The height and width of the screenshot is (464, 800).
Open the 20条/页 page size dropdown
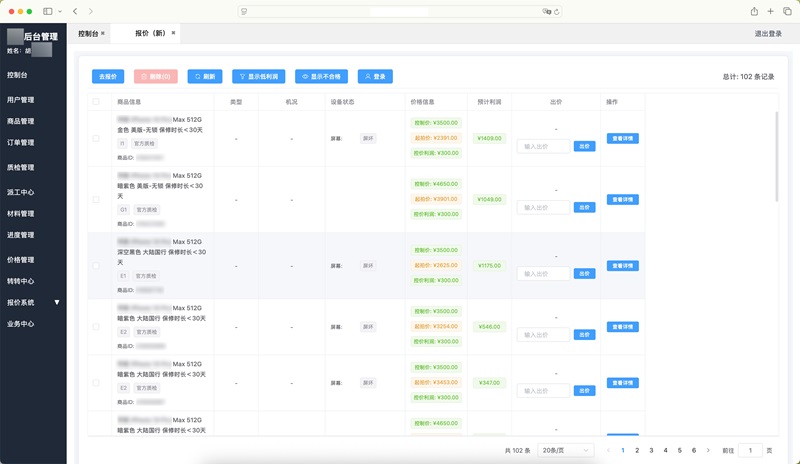(x=566, y=451)
